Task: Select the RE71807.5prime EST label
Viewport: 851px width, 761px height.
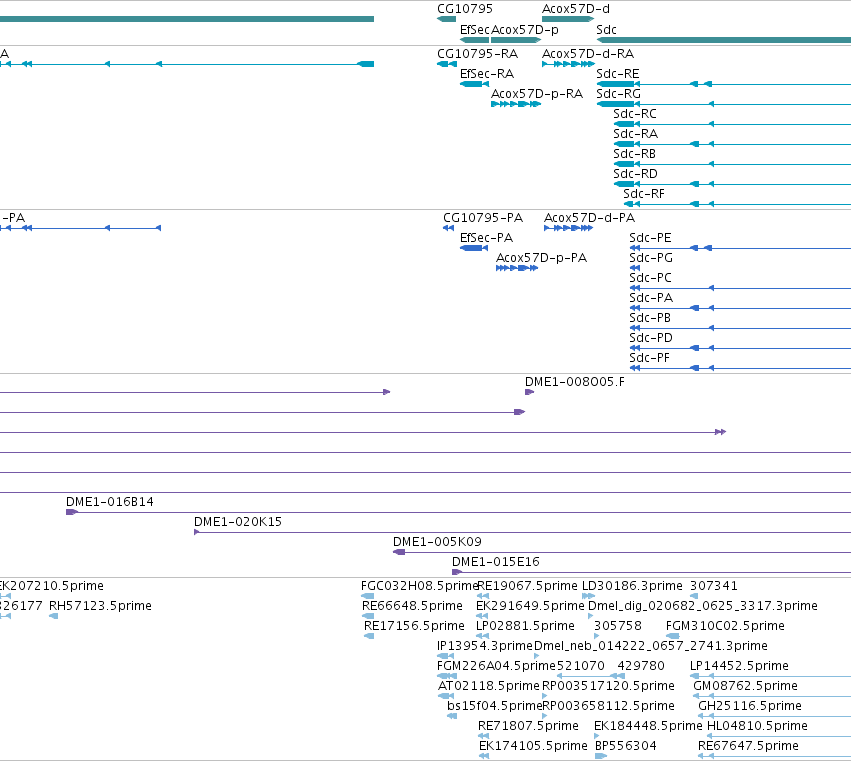Action: coord(528,727)
